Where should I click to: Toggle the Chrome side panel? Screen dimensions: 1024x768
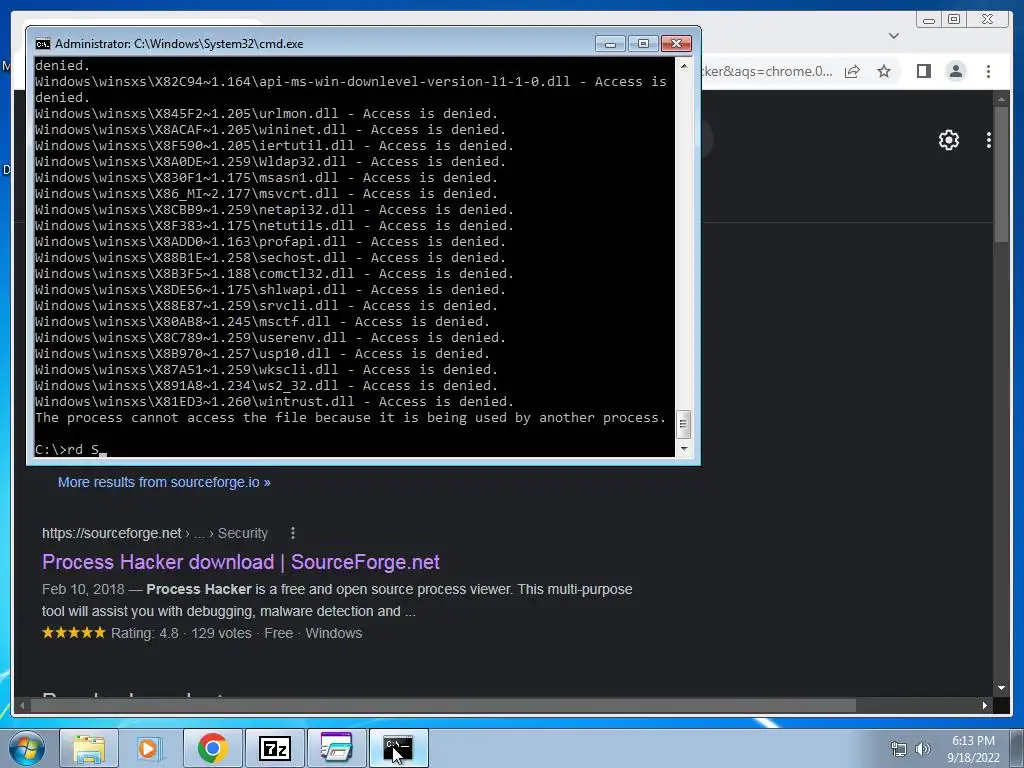tap(923, 71)
